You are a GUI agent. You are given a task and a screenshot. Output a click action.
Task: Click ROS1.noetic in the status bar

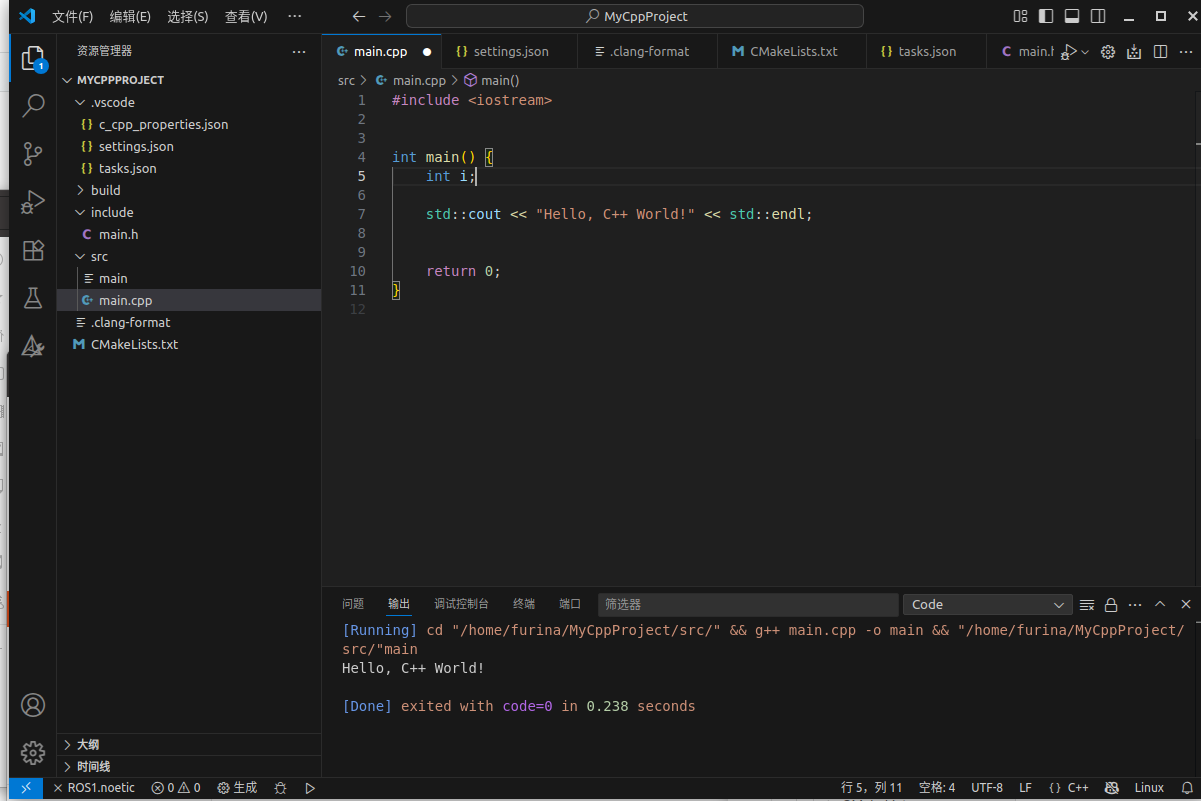[100, 788]
